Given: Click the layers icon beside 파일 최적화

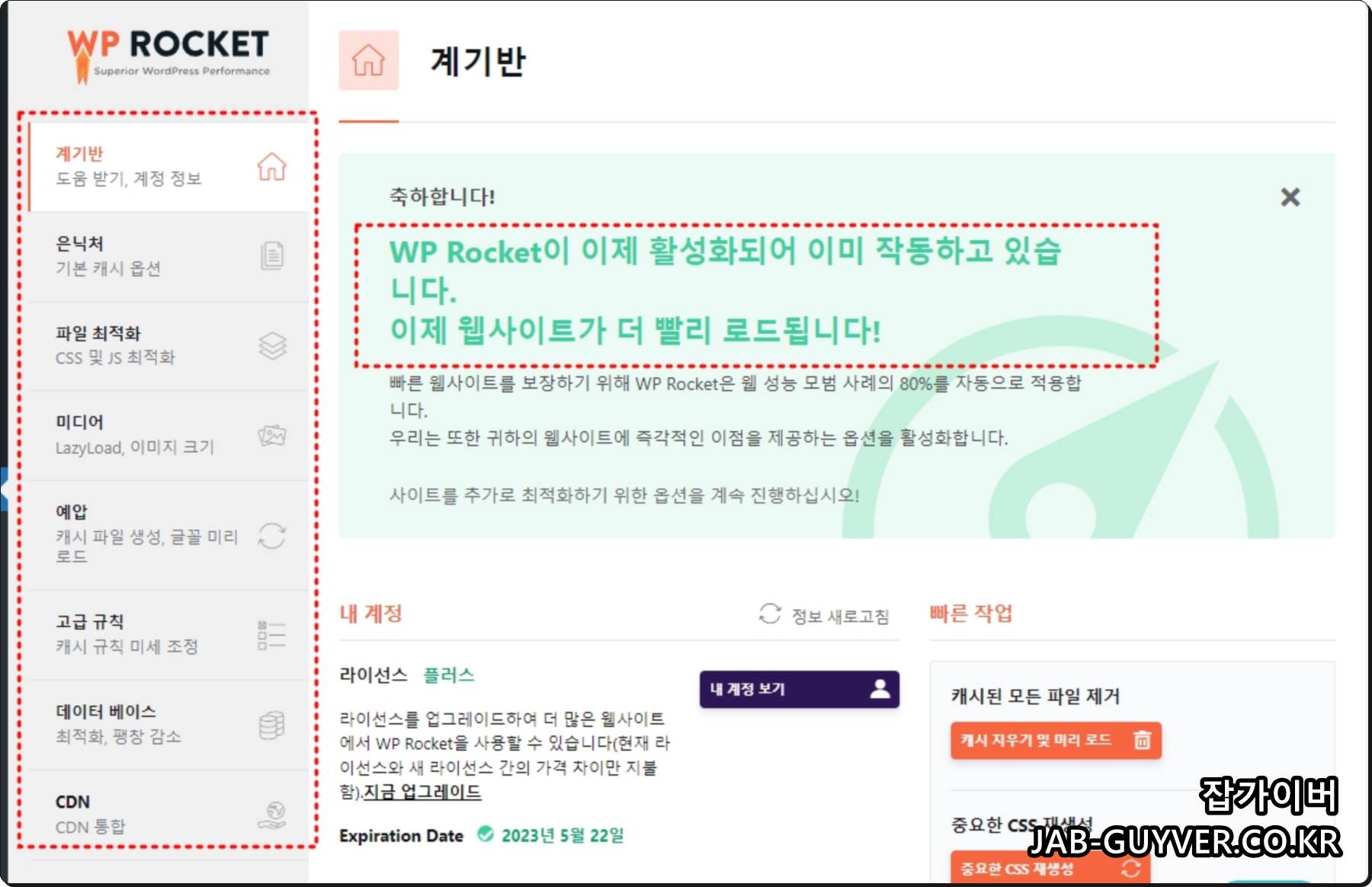Looking at the screenshot, I should coord(272,346).
